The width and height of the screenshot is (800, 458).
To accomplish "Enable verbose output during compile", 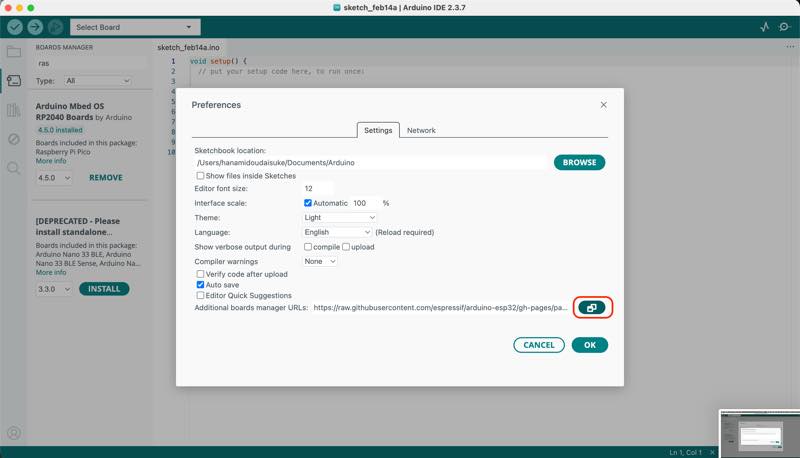I will pyautogui.click(x=308, y=247).
